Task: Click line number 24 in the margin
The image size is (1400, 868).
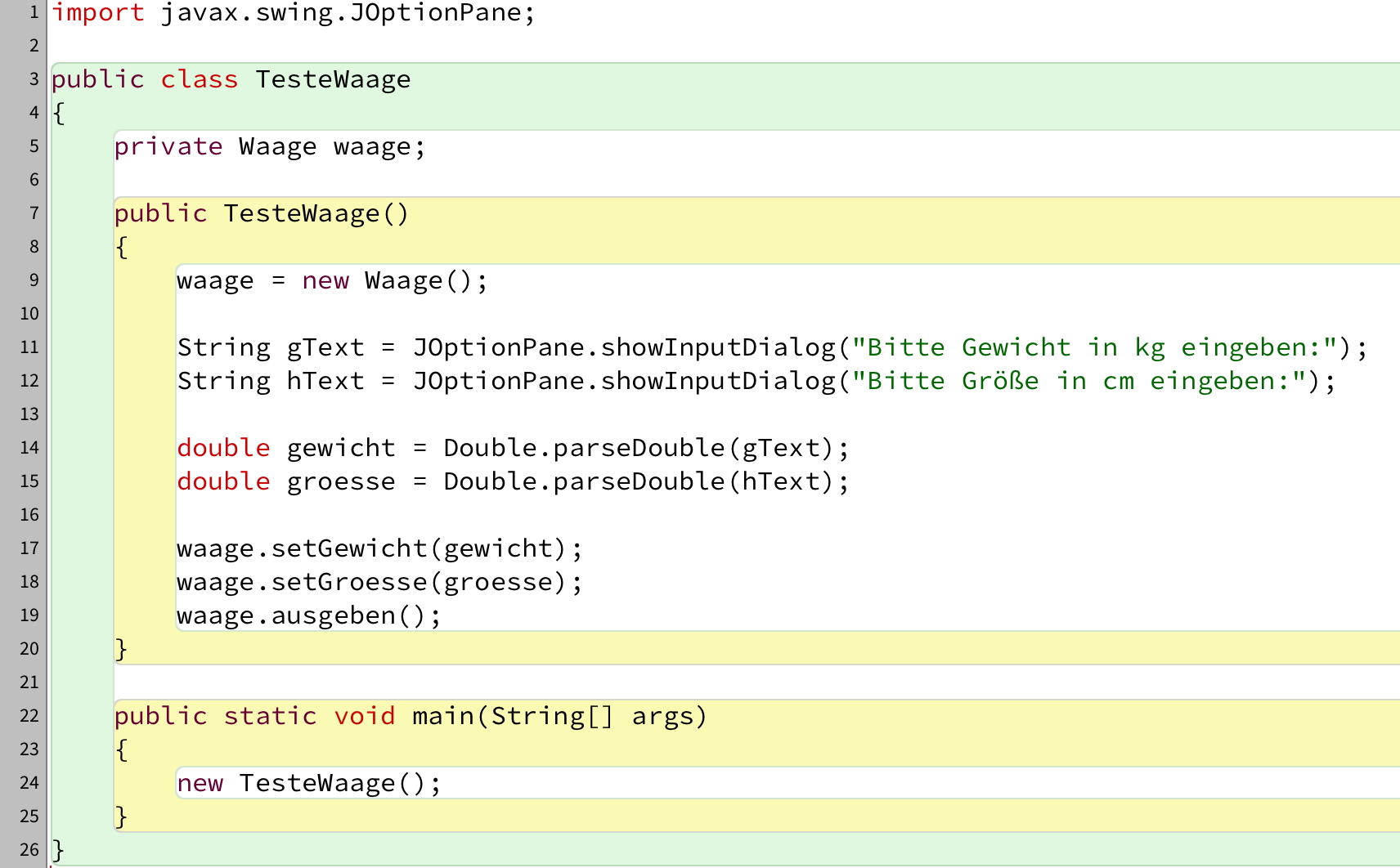Action: point(29,783)
